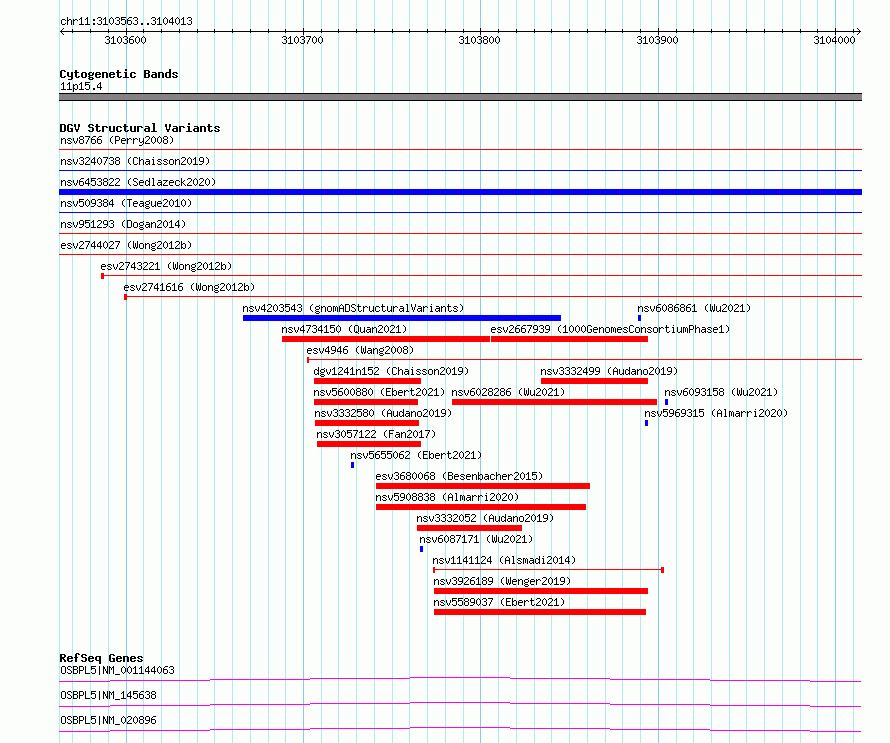
Task: Select the esv2743221 (Wong2012b) label
Action: pos(166,266)
